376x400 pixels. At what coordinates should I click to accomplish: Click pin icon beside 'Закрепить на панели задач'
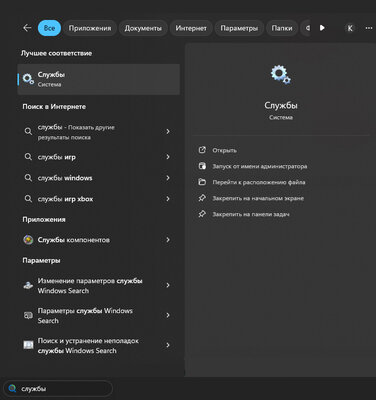[x=202, y=214]
